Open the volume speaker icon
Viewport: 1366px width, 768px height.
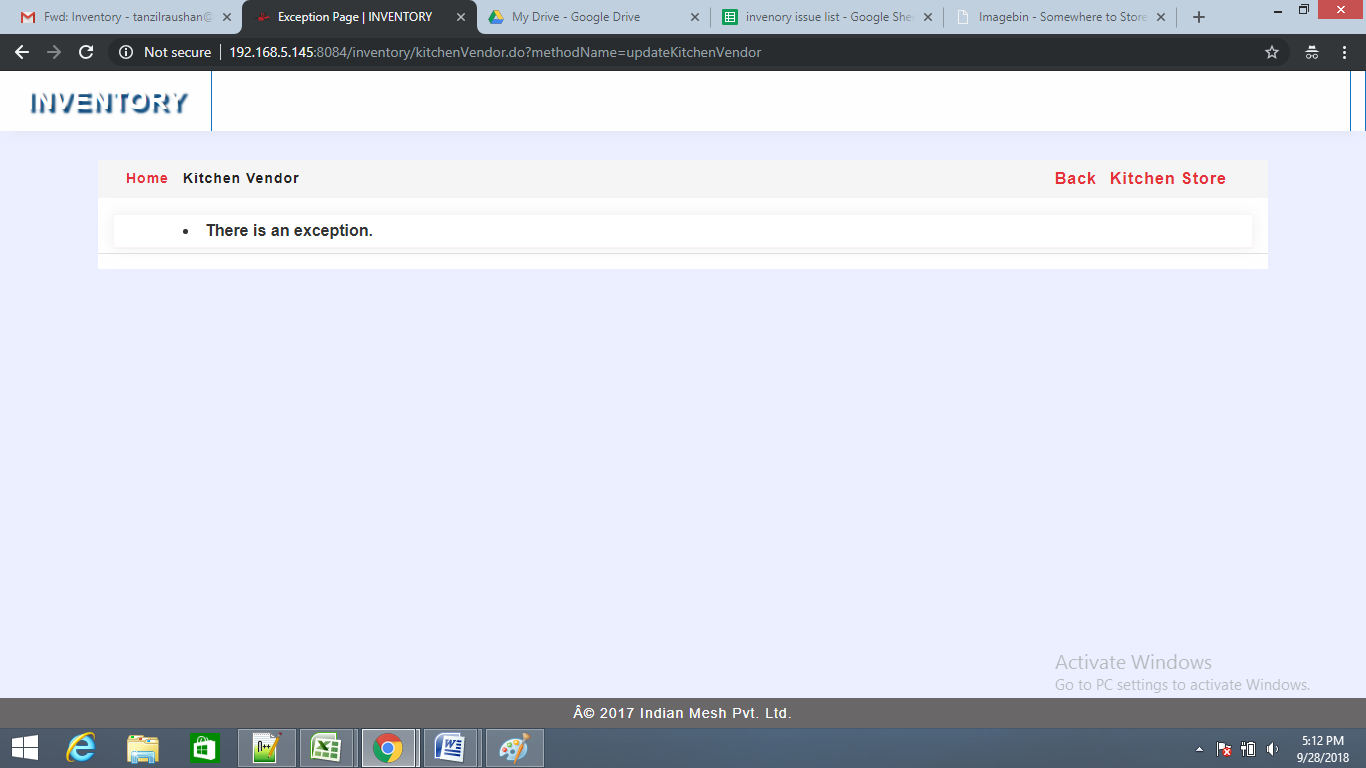[x=1272, y=749]
